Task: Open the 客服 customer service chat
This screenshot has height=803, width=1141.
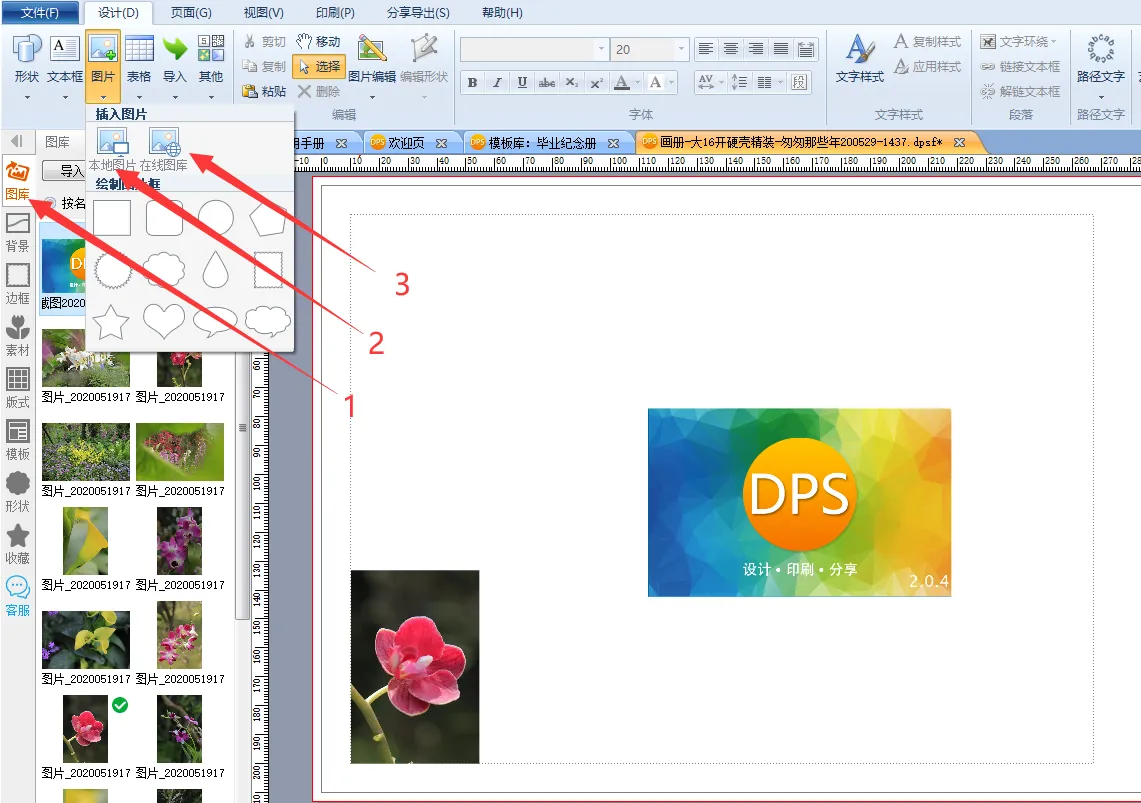Action: (x=18, y=595)
